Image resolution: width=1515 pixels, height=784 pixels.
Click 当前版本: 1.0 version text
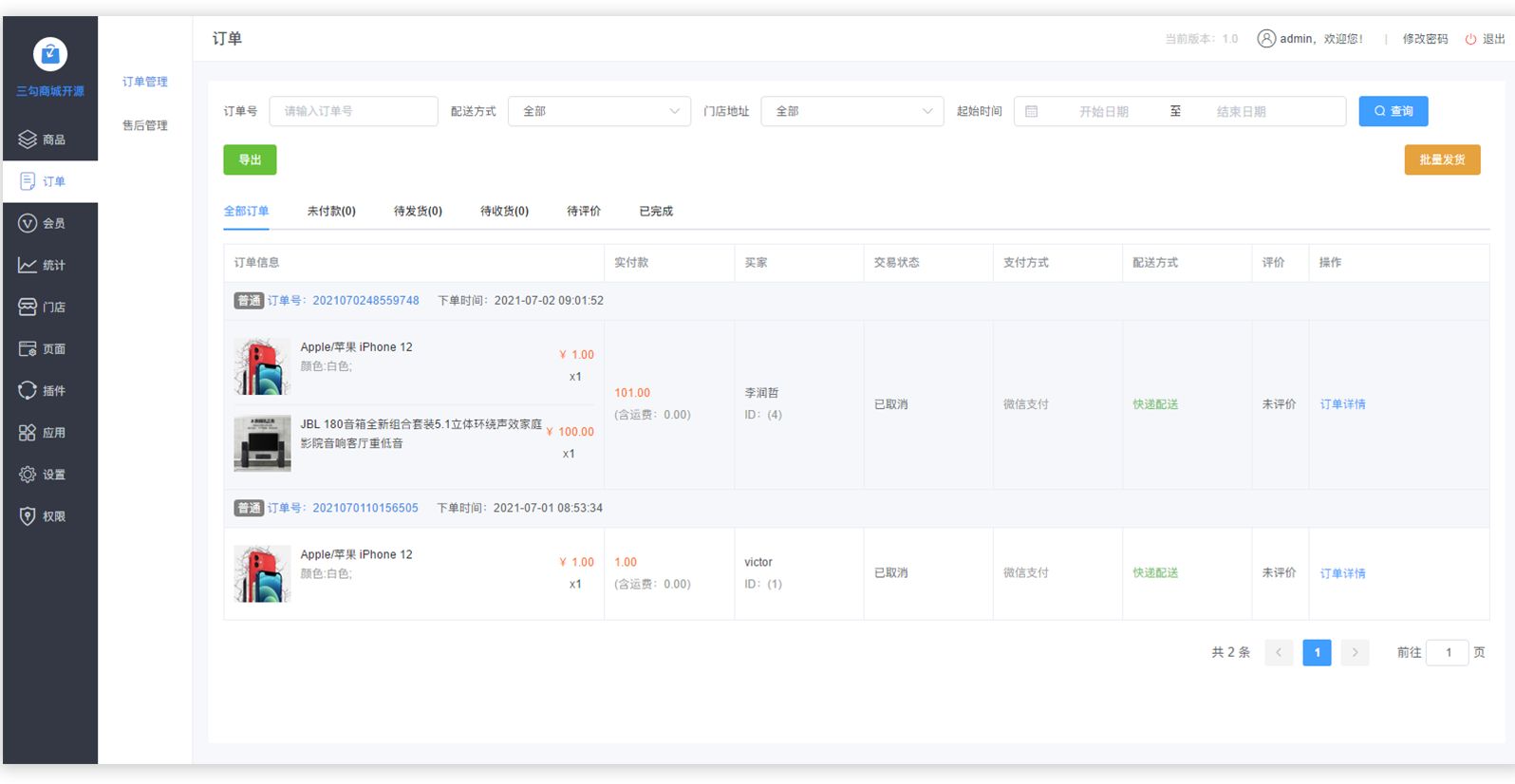point(1202,39)
